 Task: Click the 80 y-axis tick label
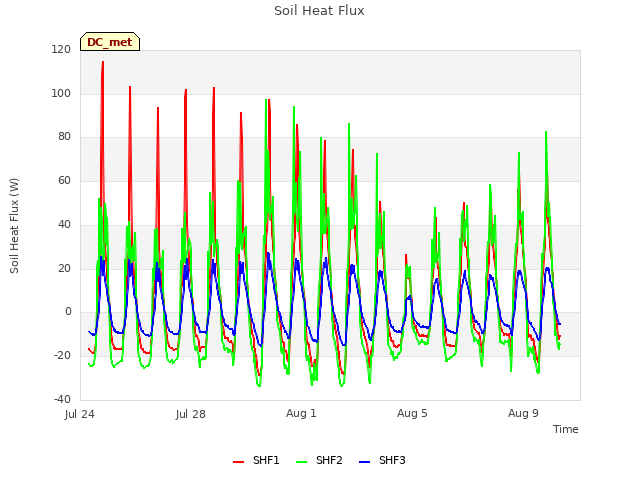(64, 137)
